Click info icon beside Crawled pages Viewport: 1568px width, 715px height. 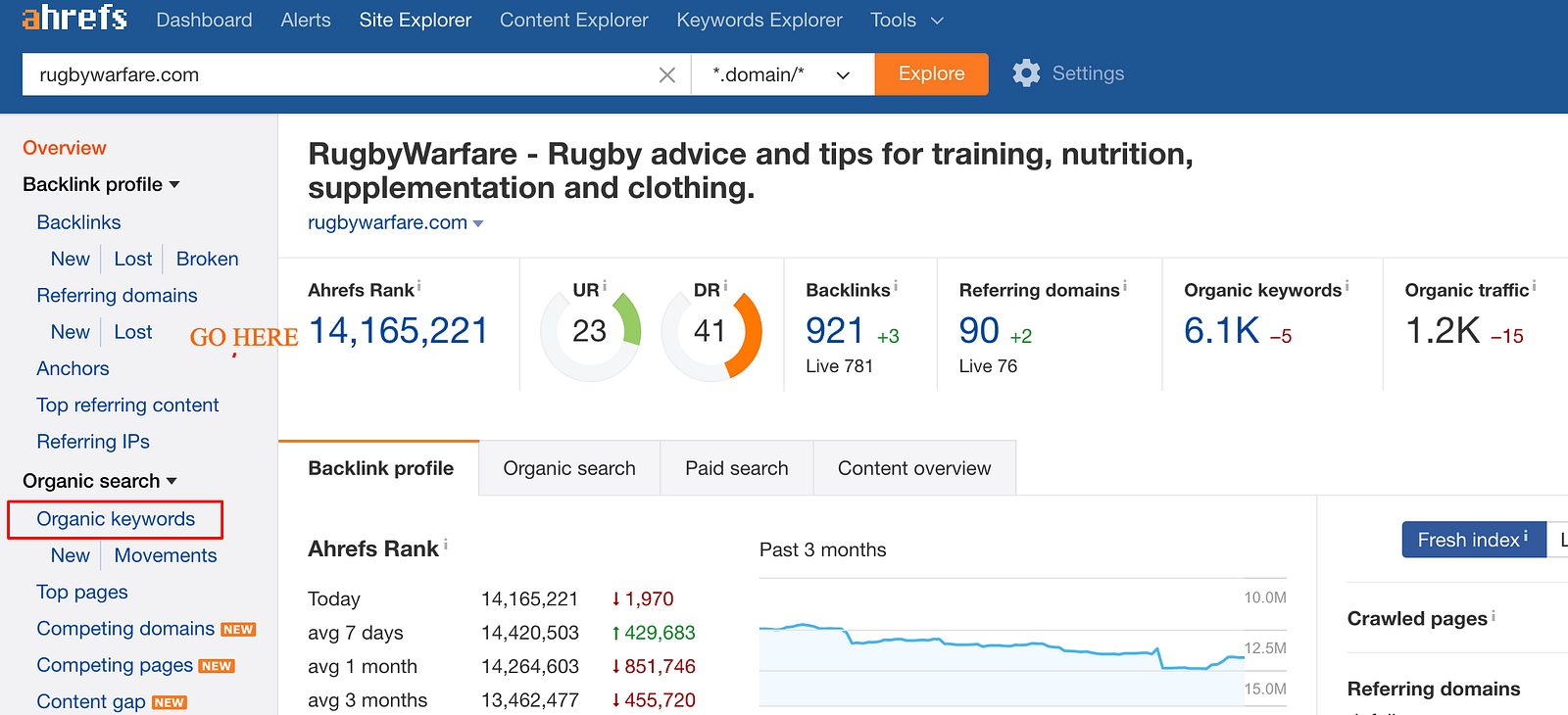(1493, 615)
